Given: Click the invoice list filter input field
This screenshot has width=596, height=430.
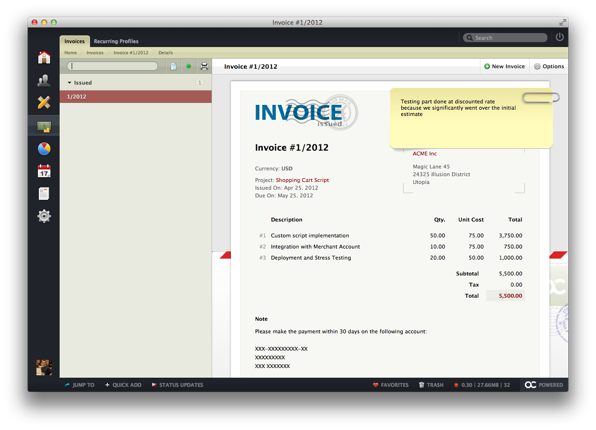Looking at the screenshot, I should pyautogui.click(x=112, y=66).
